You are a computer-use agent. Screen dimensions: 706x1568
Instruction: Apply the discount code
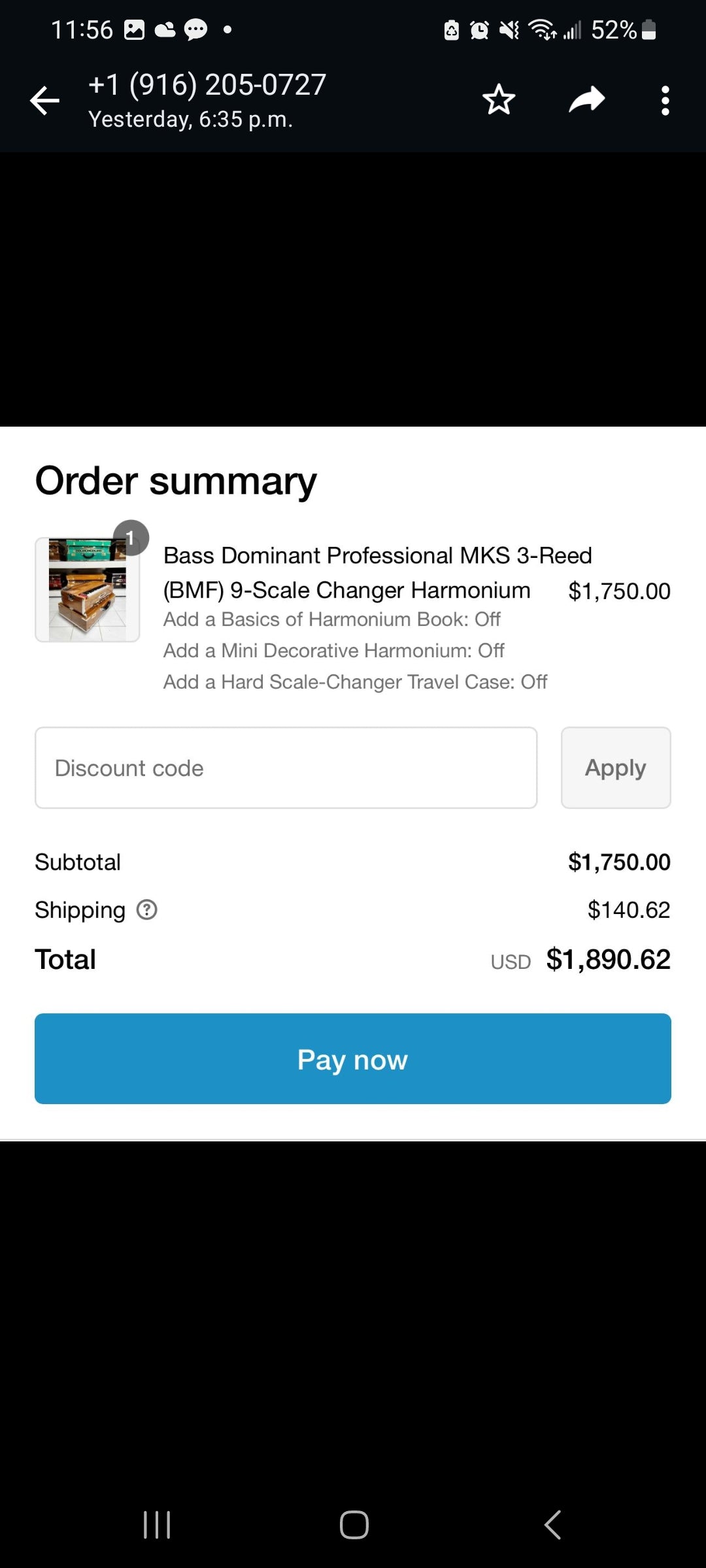pyautogui.click(x=615, y=768)
